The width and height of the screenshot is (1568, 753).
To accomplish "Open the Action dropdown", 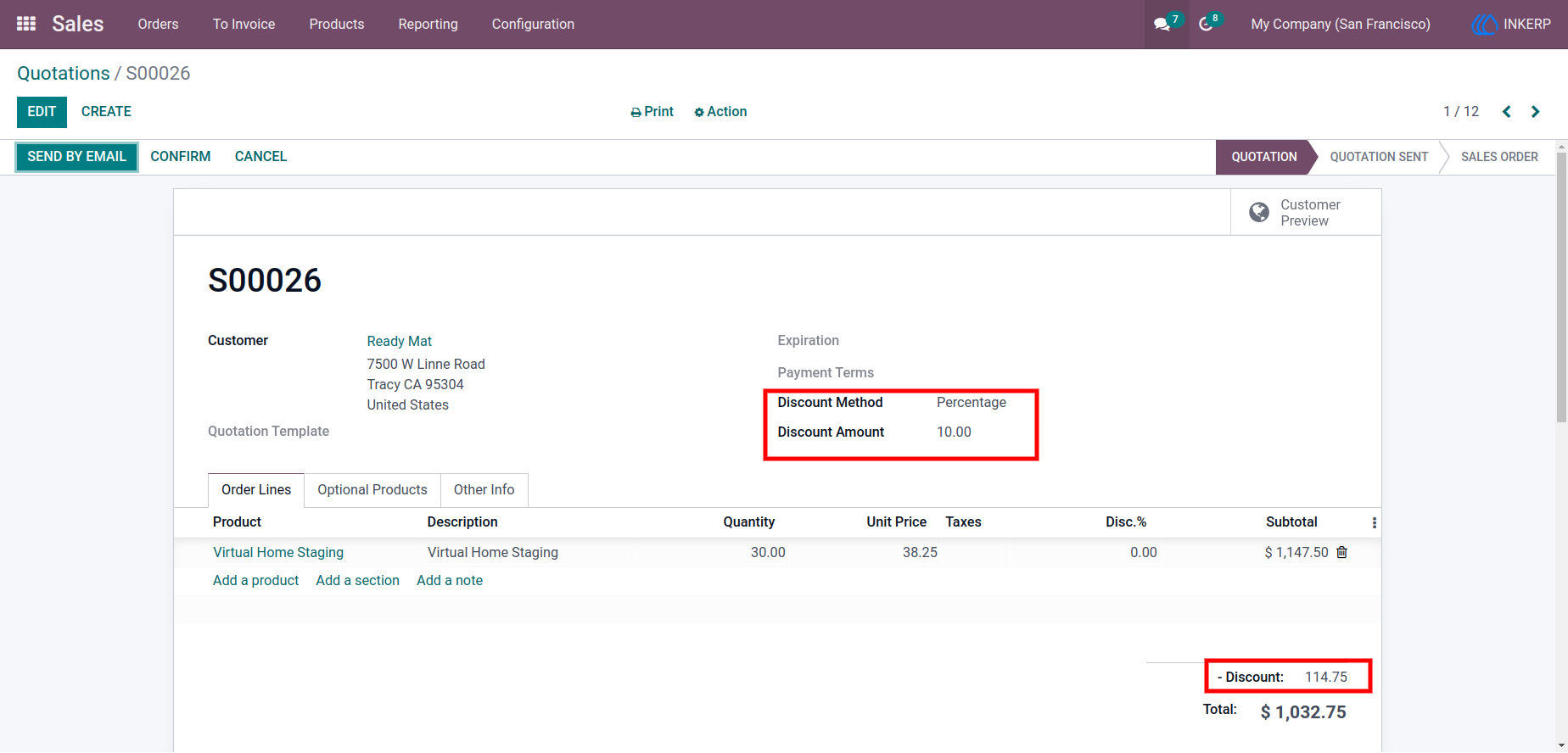I will (720, 112).
